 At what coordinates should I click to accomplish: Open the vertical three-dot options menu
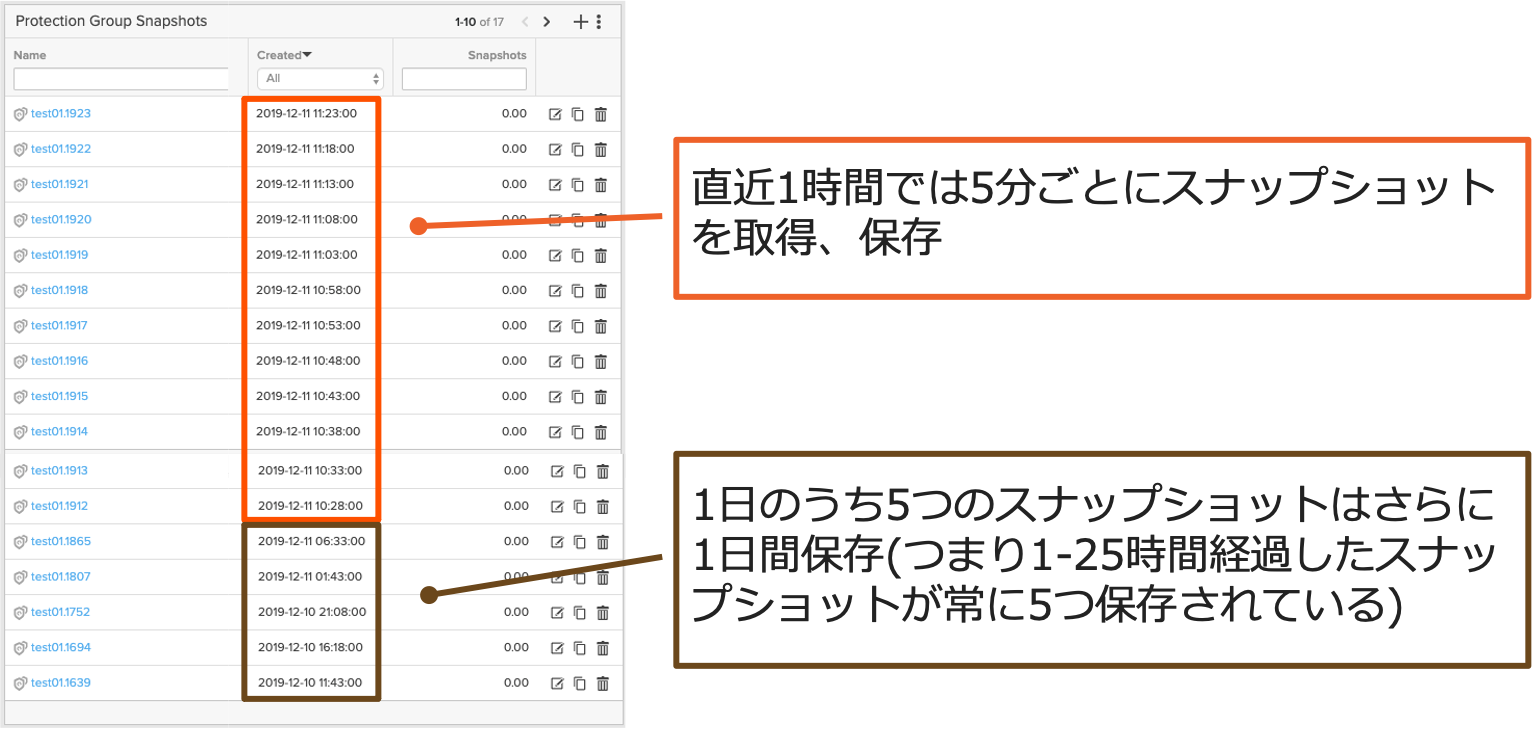click(599, 22)
